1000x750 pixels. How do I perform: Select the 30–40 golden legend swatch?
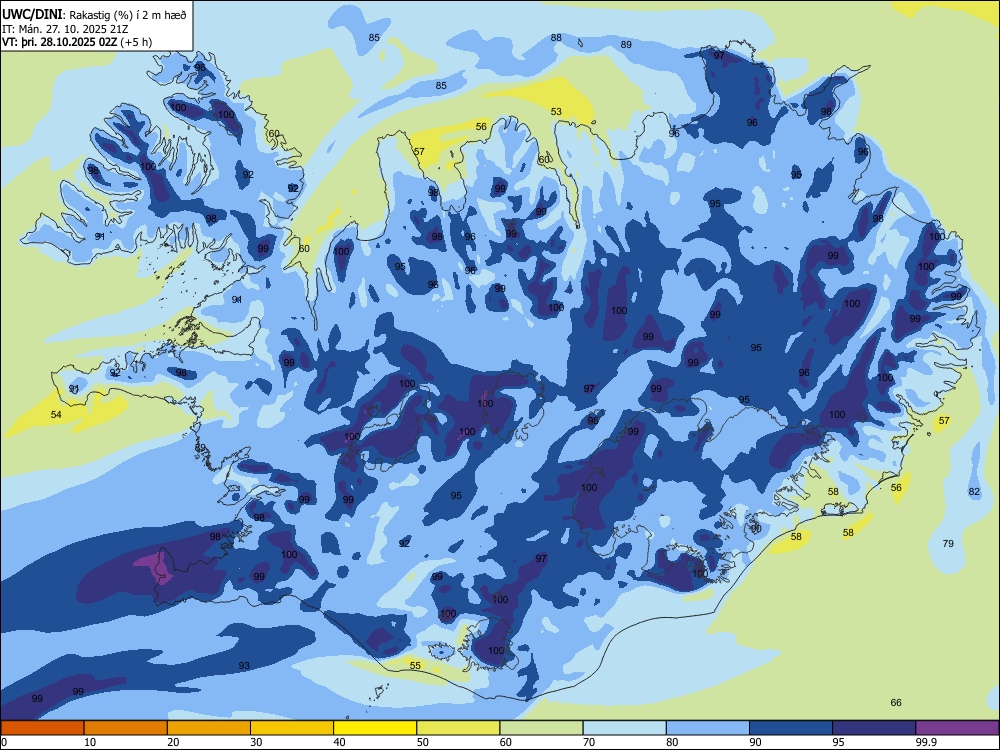click(x=292, y=727)
